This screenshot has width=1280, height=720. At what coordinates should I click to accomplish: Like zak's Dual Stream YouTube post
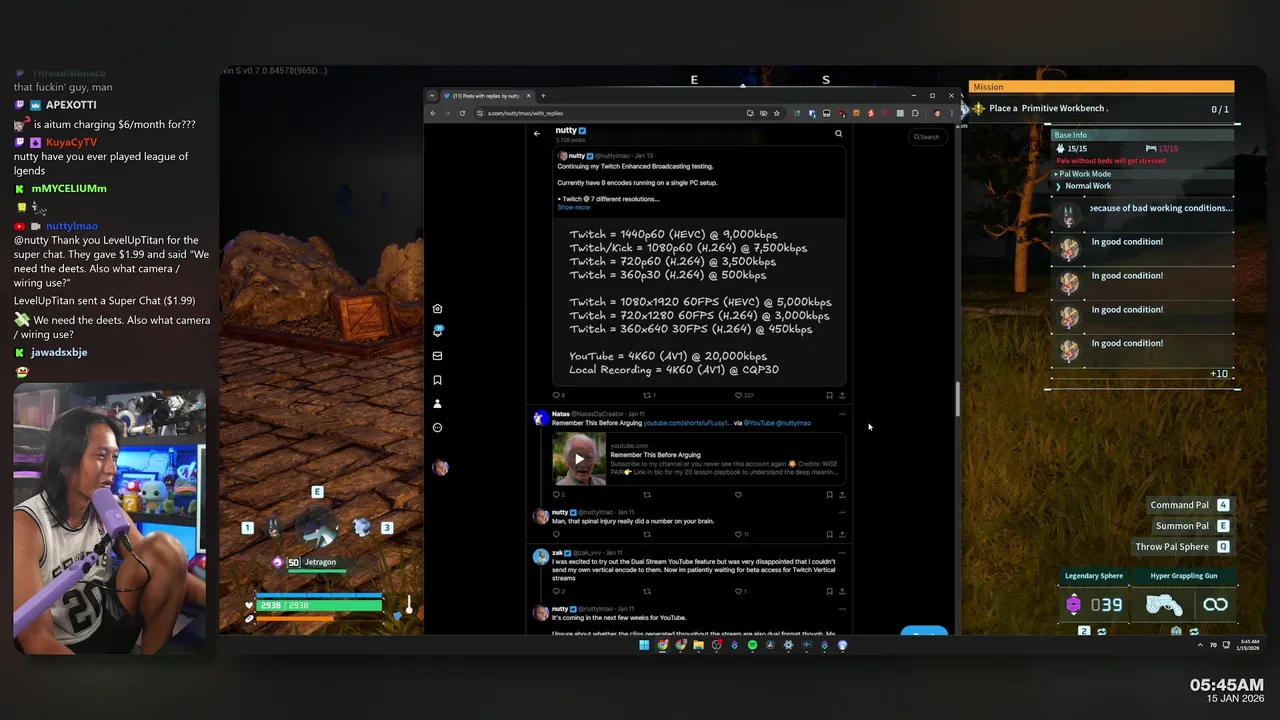tap(739, 591)
